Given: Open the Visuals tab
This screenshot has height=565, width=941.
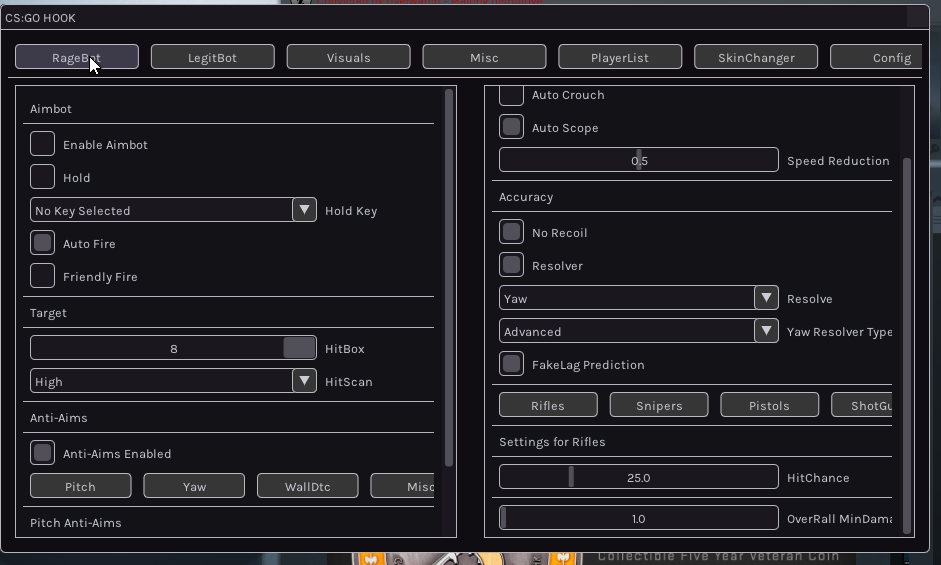Looking at the screenshot, I should click(349, 57).
